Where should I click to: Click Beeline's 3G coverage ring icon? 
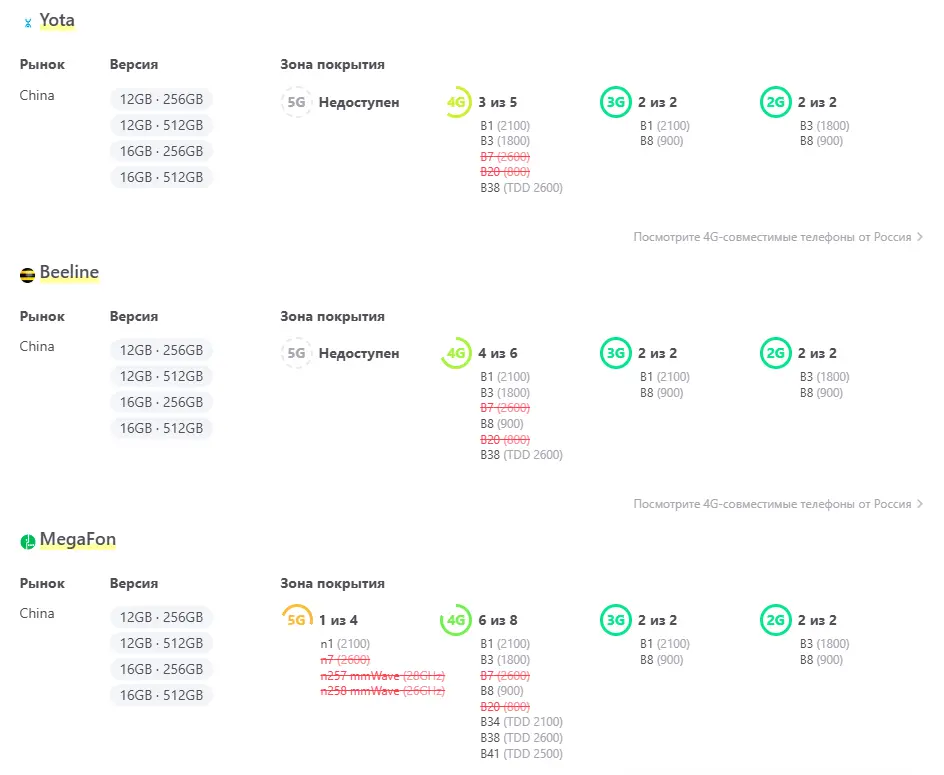(615, 353)
